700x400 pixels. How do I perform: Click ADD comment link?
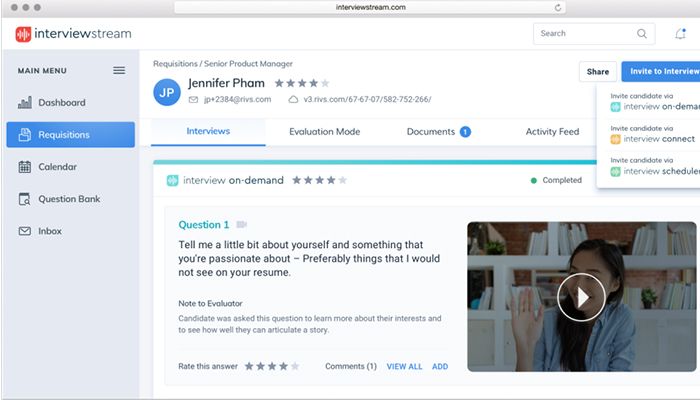(440, 367)
